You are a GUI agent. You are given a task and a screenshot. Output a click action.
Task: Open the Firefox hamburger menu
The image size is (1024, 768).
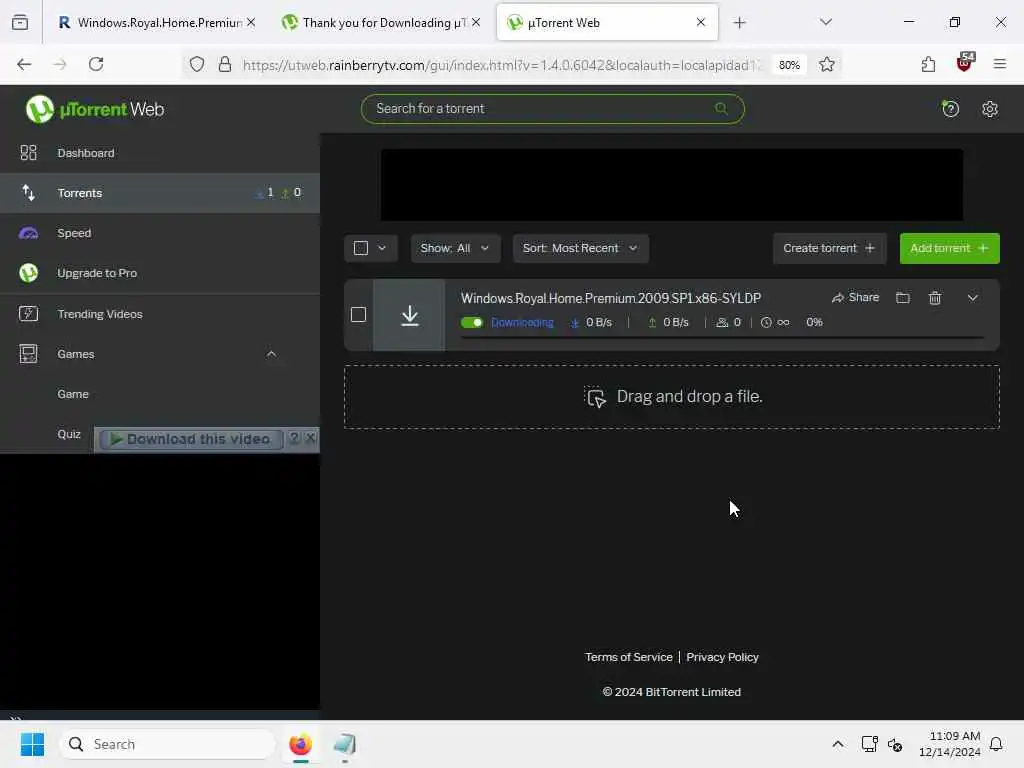(x=1000, y=64)
